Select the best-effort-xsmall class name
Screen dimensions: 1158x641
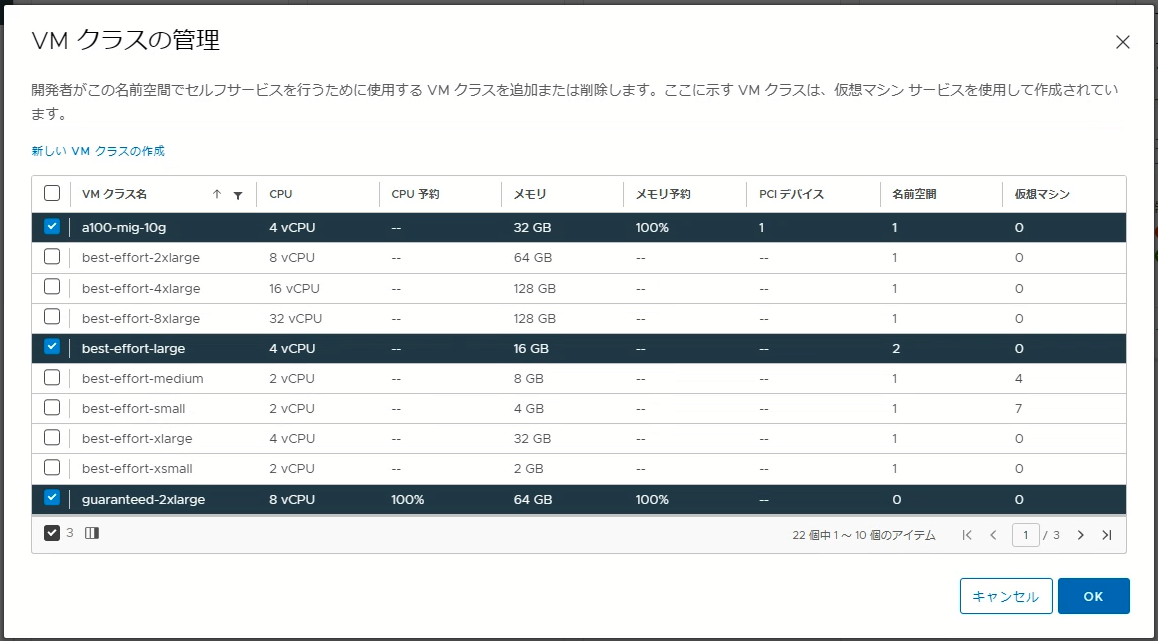137,468
